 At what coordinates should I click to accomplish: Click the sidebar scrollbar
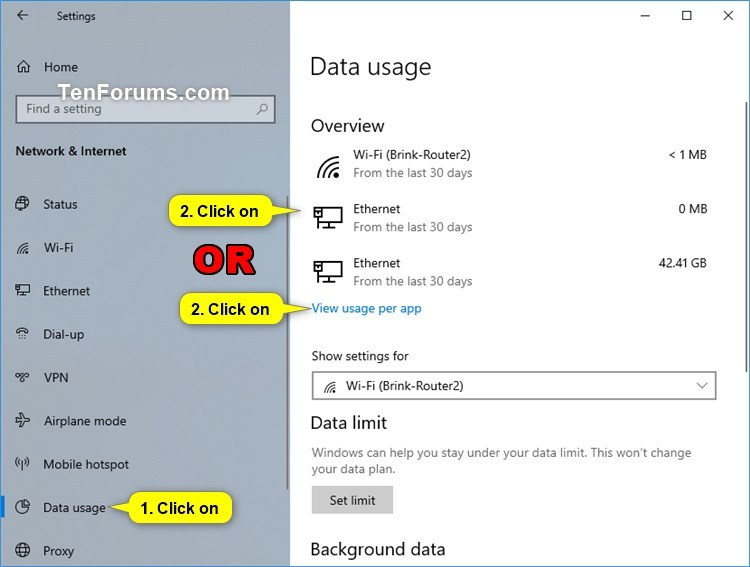click(287, 342)
